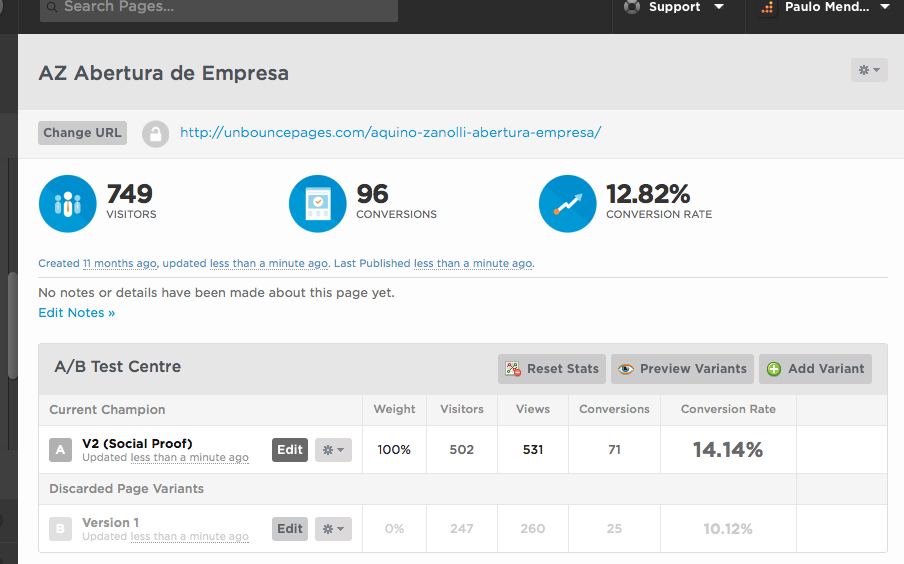
Task: Click the padlock icon beside Change URL
Action: (155, 134)
